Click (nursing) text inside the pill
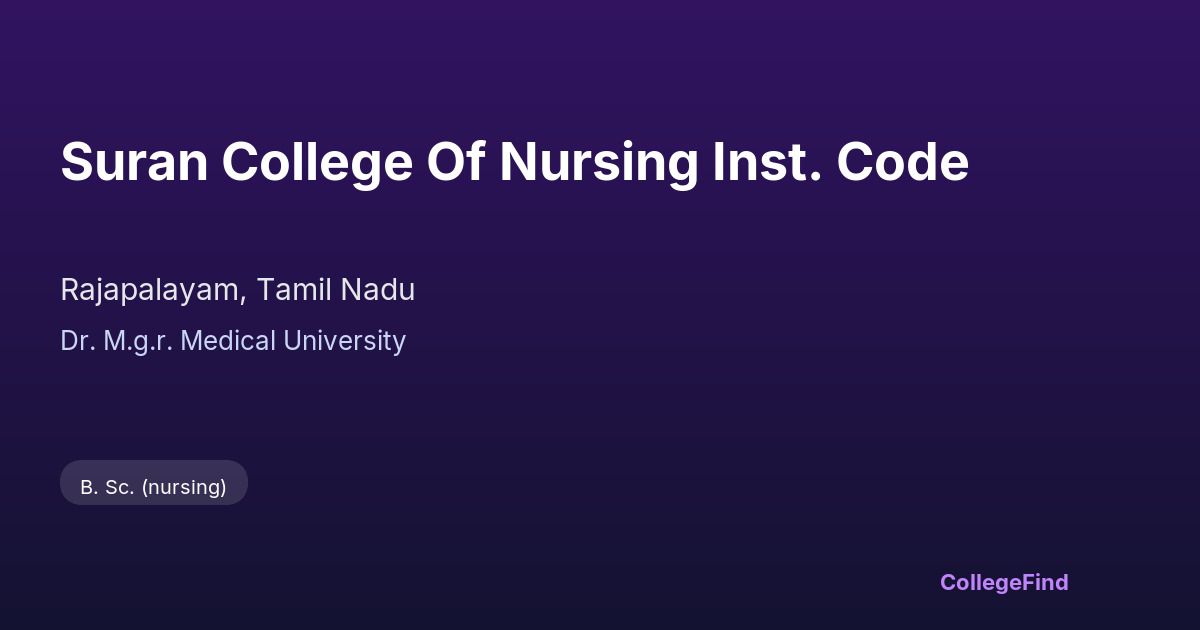Viewport: 1200px width, 630px height. 184,487
